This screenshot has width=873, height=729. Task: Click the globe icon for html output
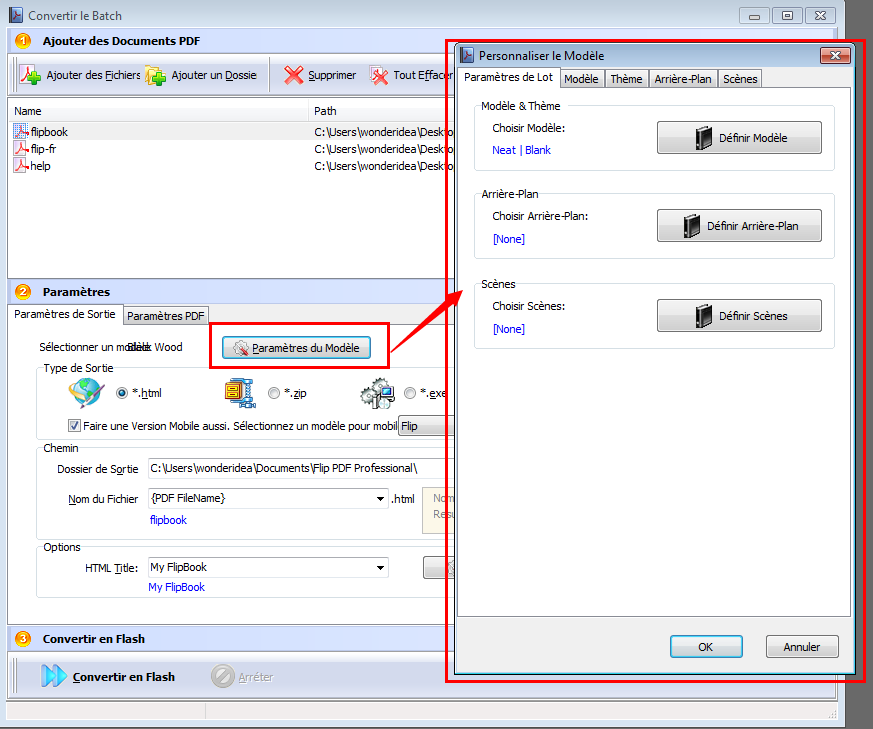pos(86,393)
